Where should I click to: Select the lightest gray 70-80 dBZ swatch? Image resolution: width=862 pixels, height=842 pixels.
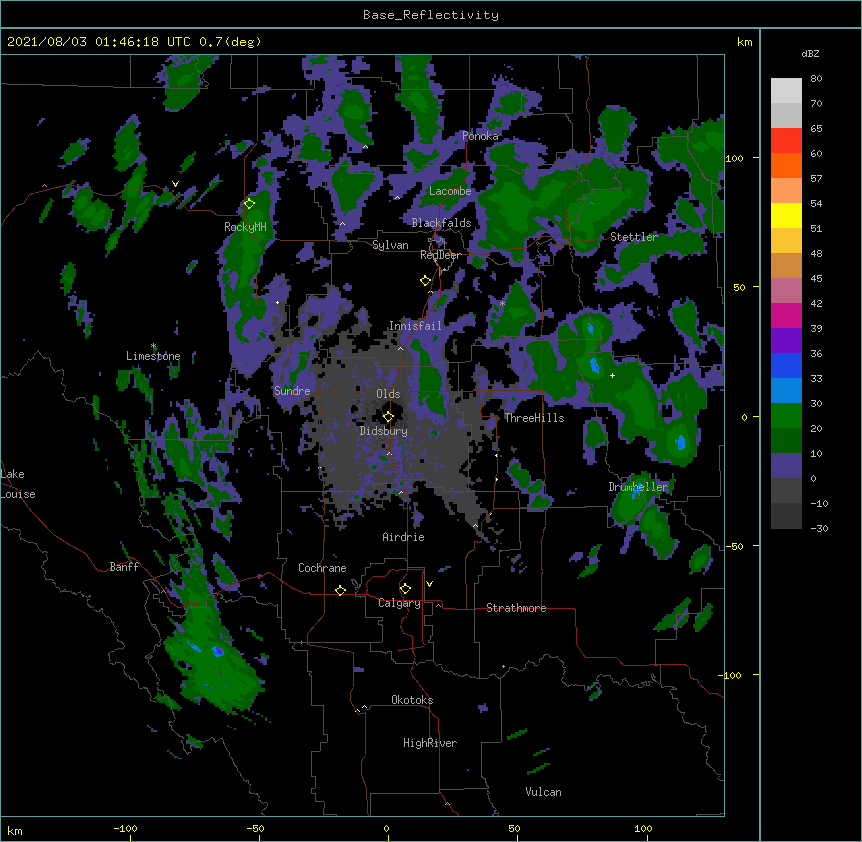[x=786, y=91]
